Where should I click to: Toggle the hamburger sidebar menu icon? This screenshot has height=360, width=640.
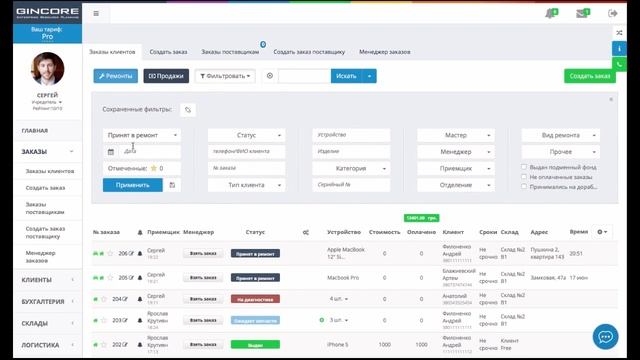(96, 13)
